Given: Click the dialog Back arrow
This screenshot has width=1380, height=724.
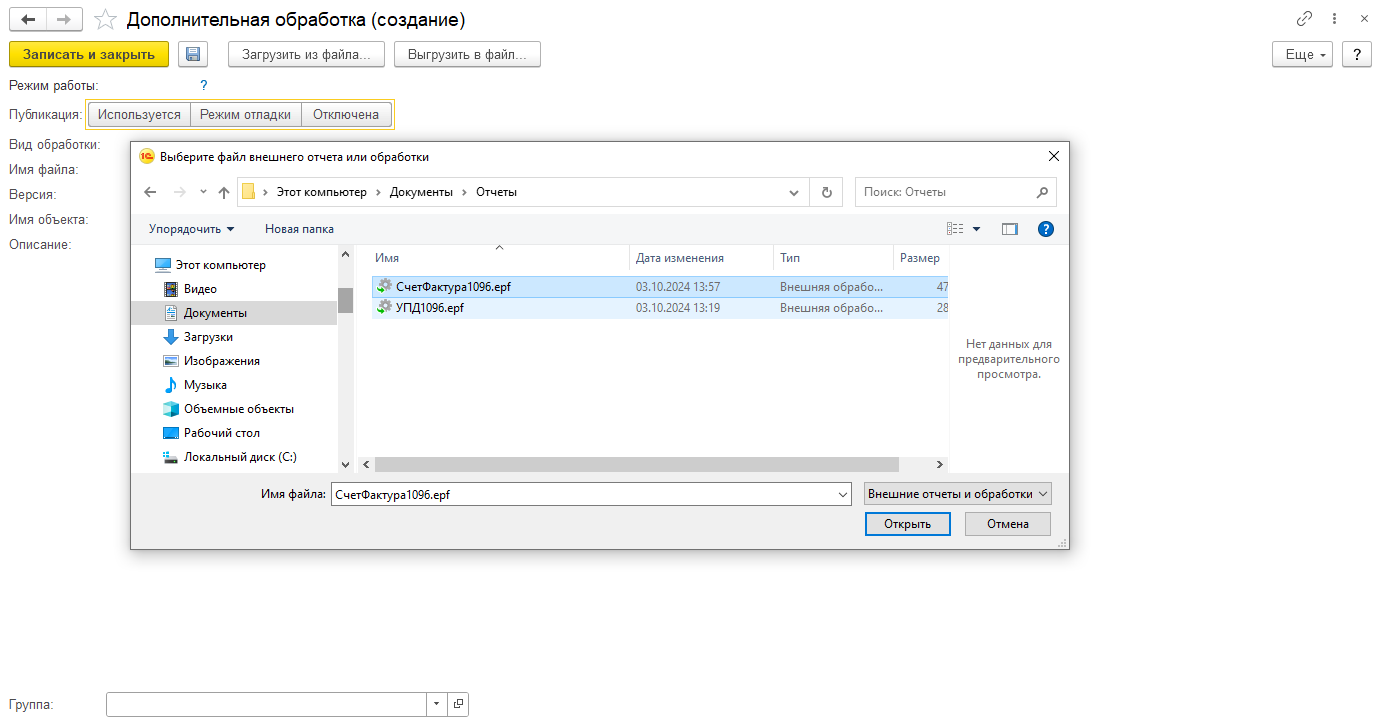Looking at the screenshot, I should click(150, 192).
